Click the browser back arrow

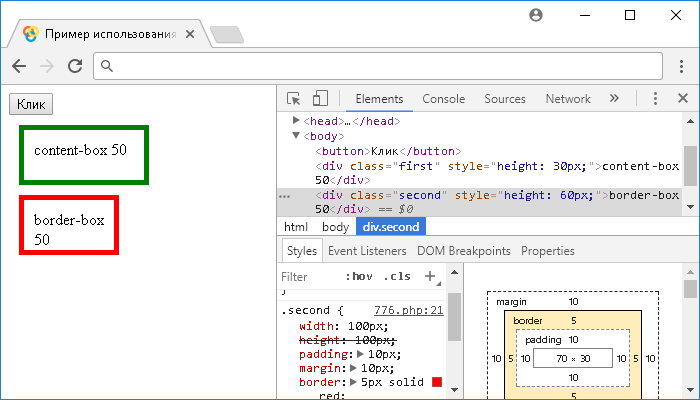(x=19, y=66)
